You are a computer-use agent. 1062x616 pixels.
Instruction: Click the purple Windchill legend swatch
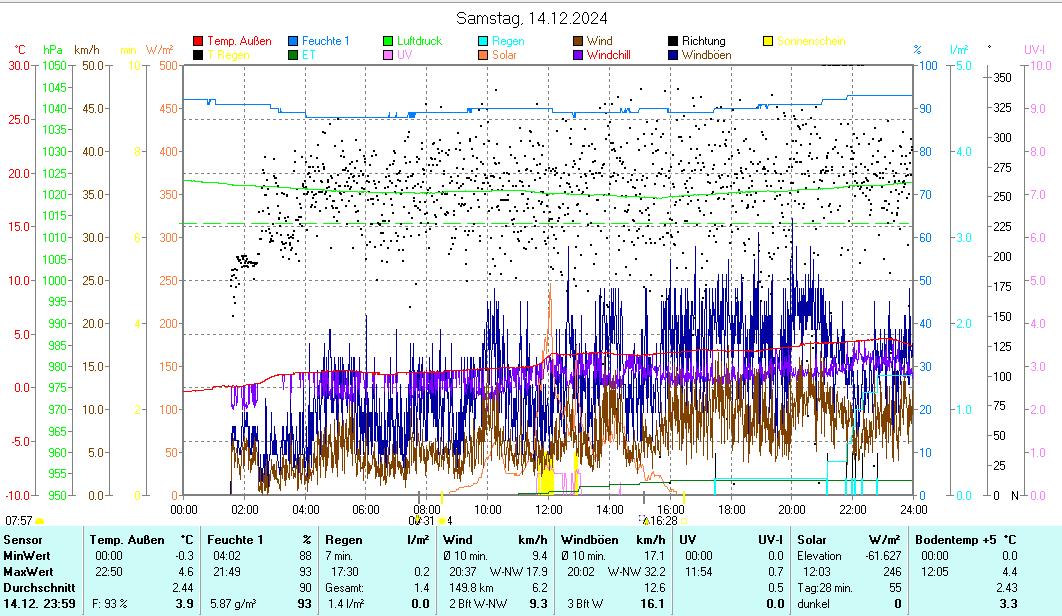point(578,55)
